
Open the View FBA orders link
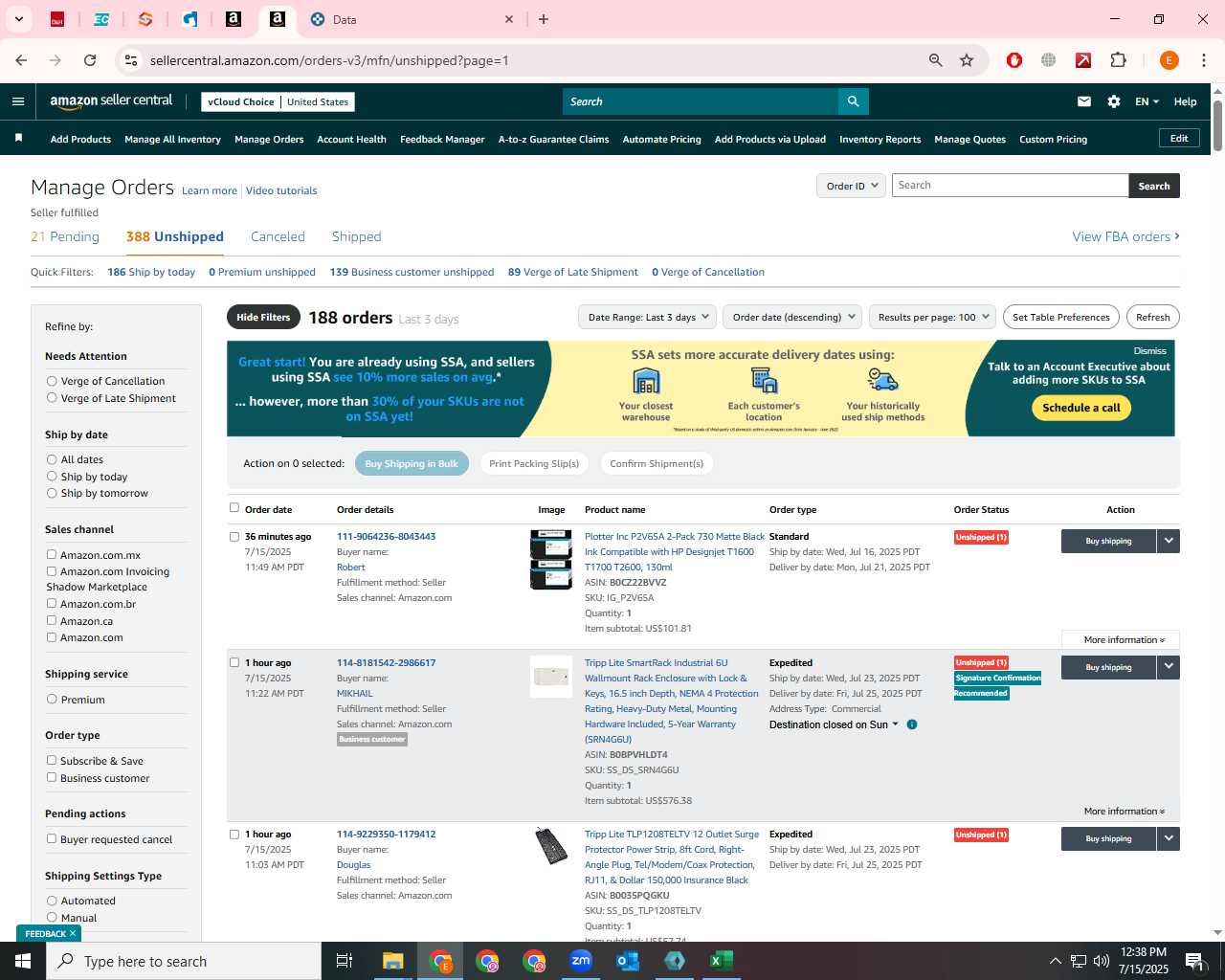point(1125,236)
